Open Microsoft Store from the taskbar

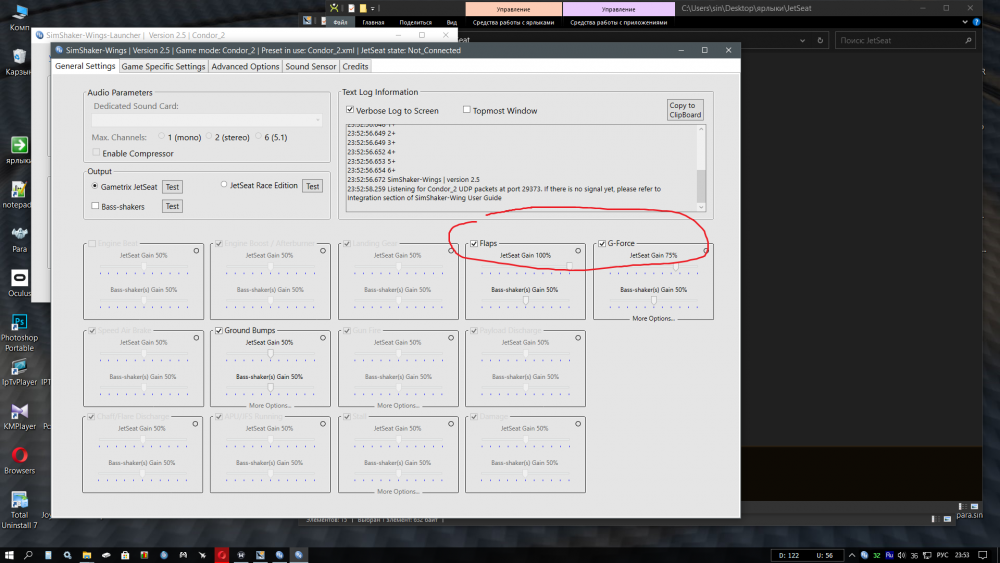point(125,555)
